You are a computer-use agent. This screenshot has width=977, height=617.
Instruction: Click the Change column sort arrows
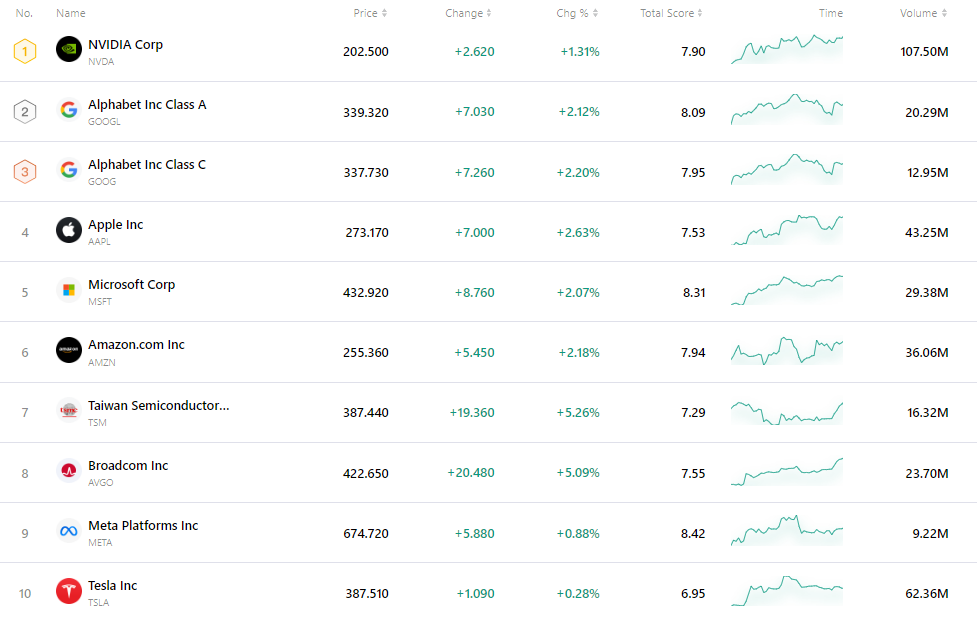point(487,13)
